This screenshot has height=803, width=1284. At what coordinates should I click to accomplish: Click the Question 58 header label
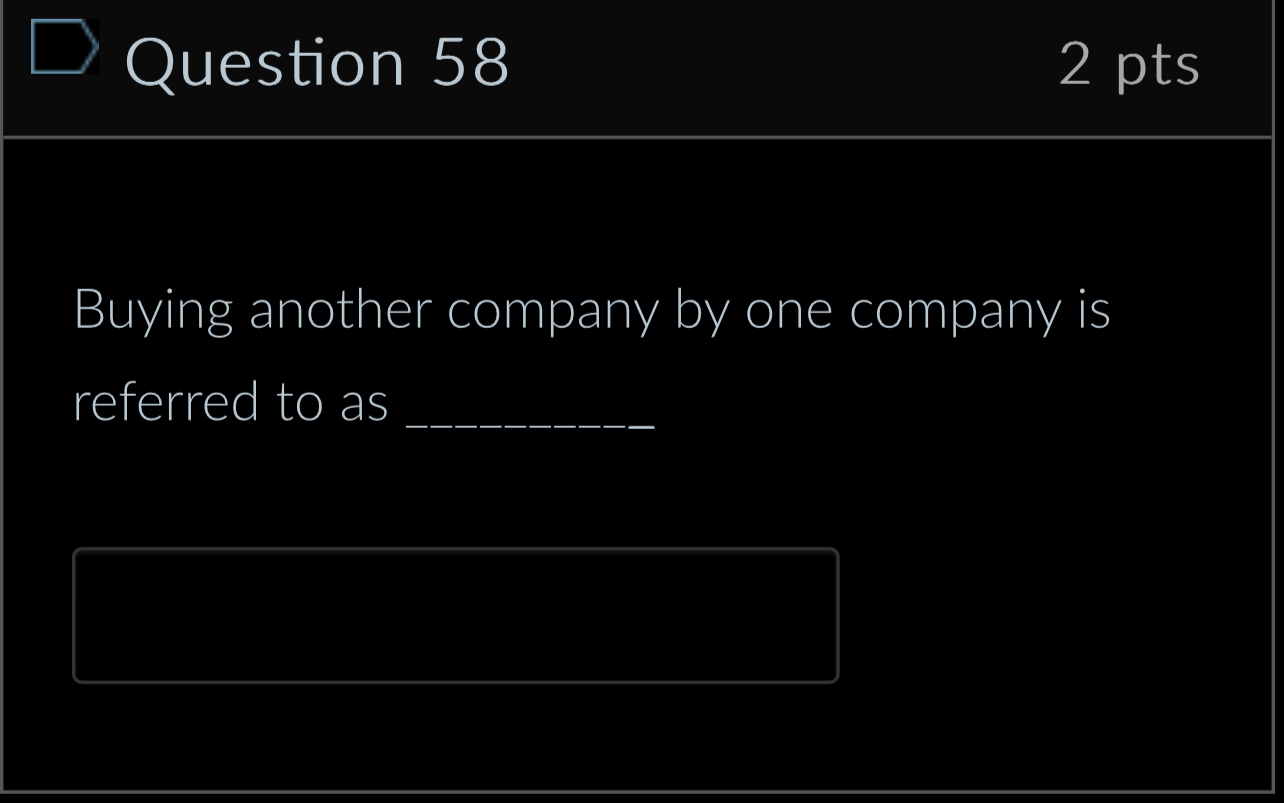(x=318, y=62)
